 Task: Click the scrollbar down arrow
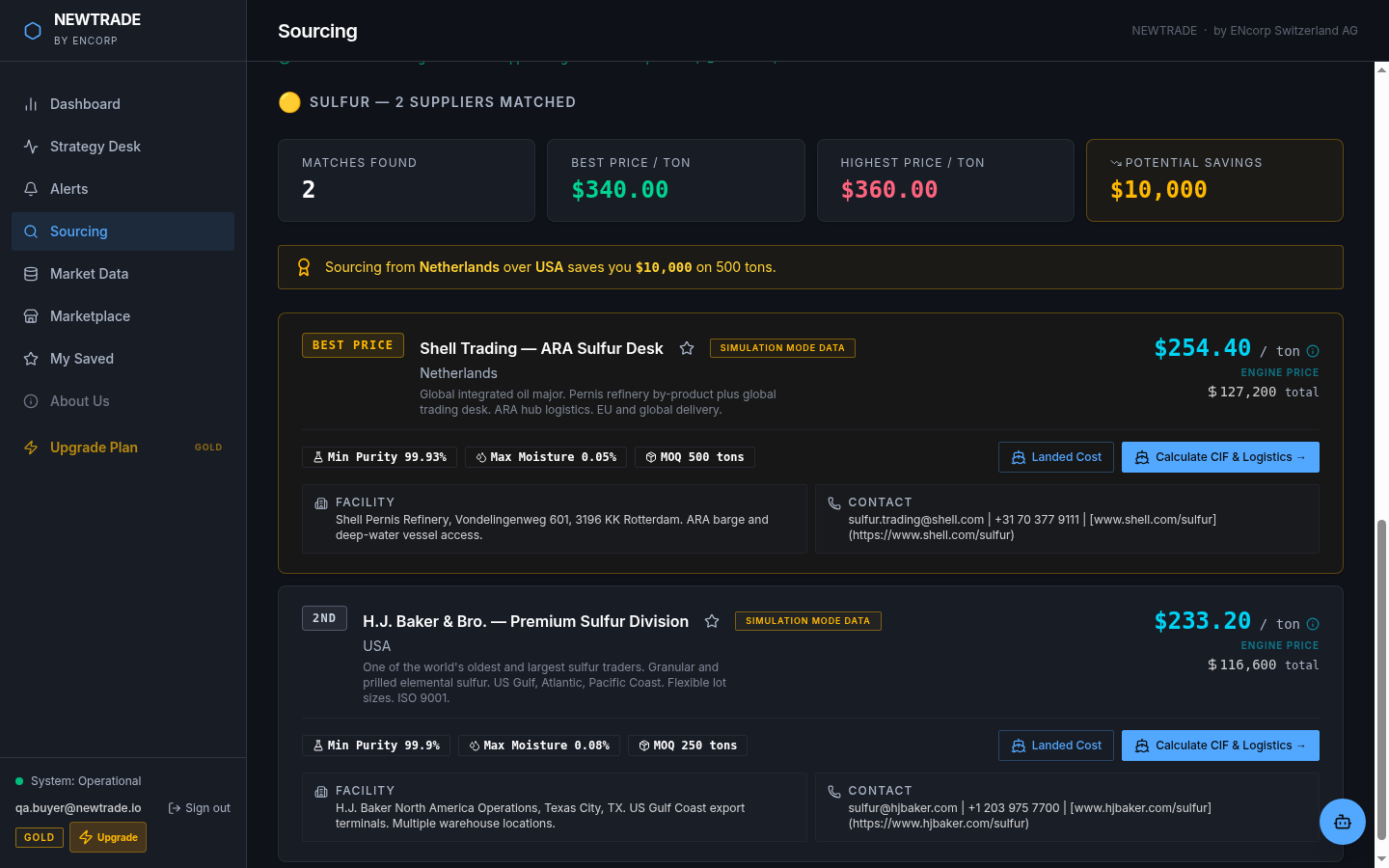1381,858
